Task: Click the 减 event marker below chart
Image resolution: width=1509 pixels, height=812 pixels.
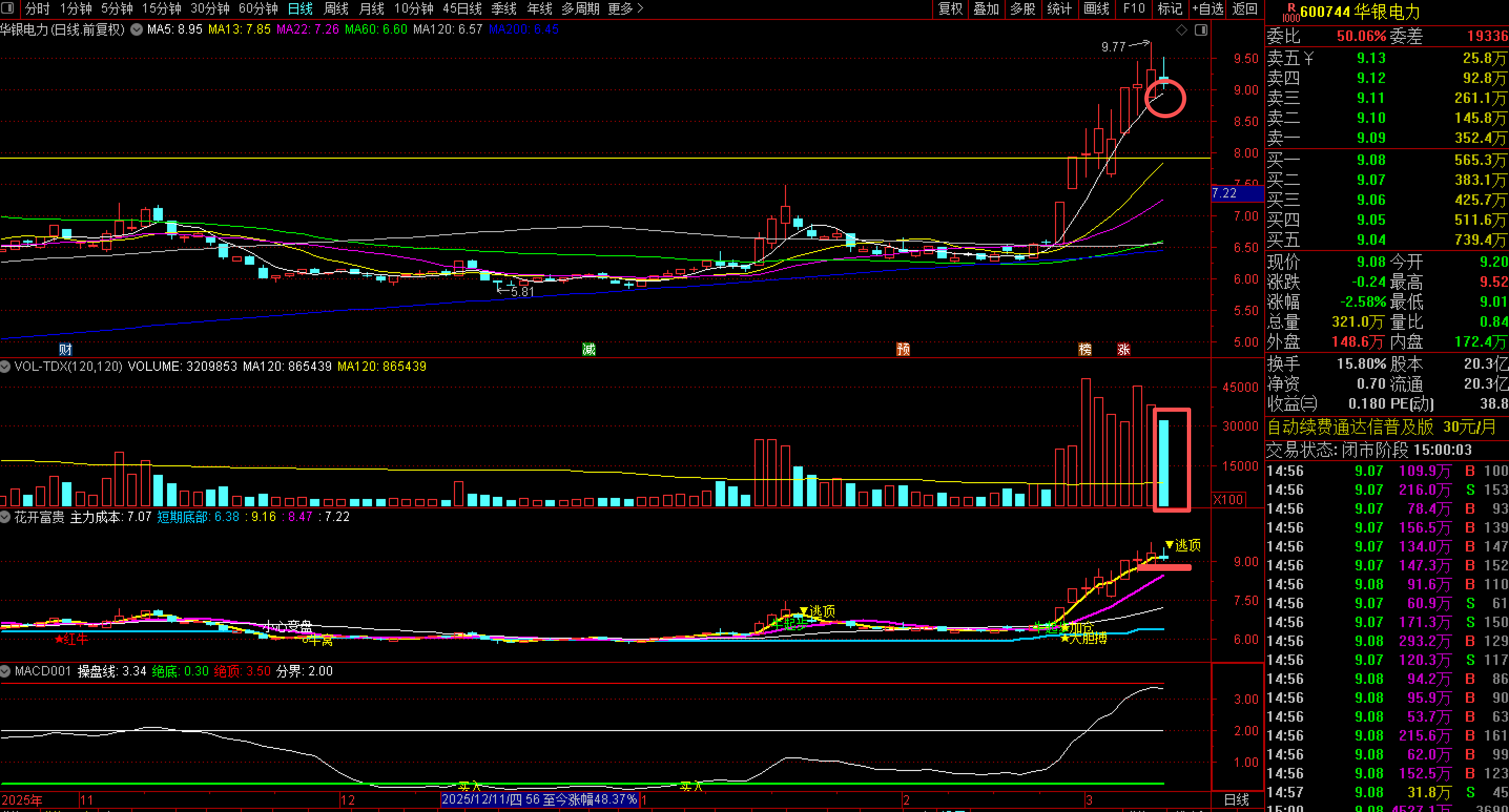Action: [x=588, y=349]
